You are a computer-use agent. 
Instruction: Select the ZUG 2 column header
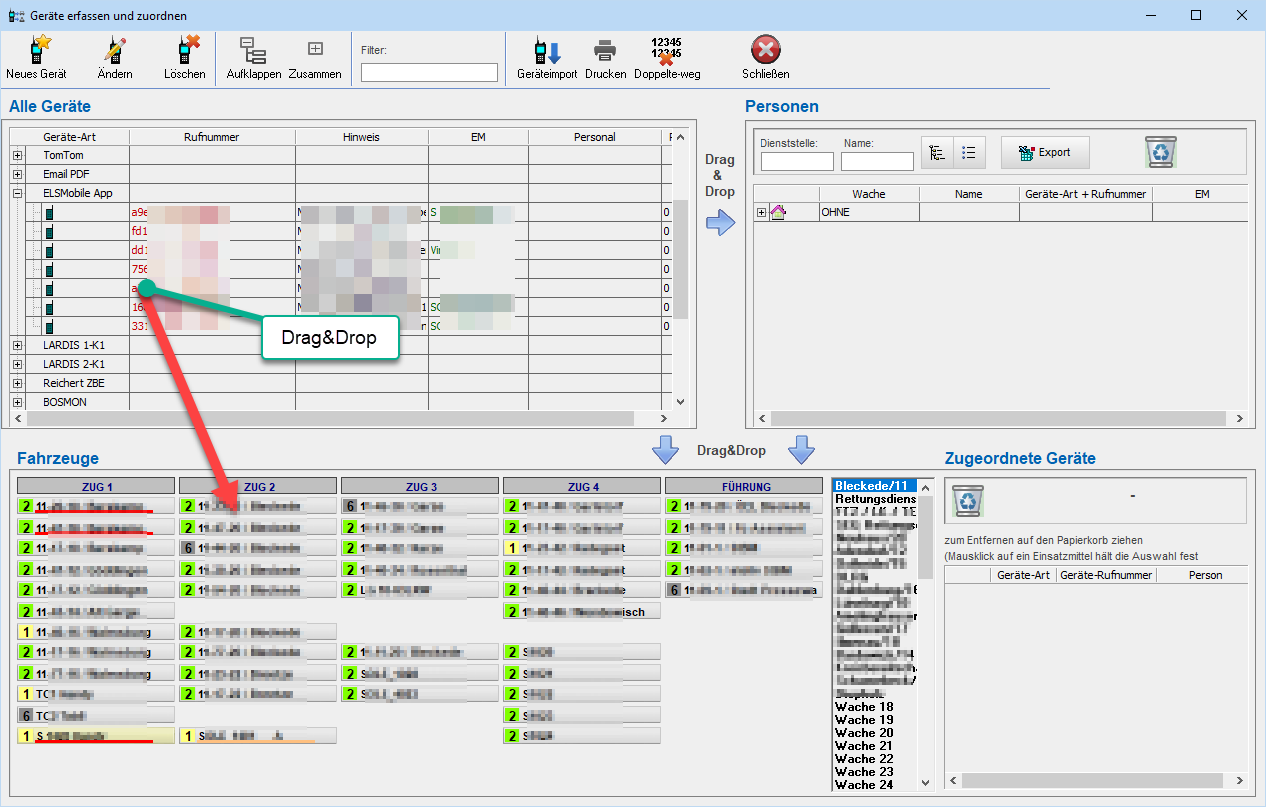(x=258, y=486)
